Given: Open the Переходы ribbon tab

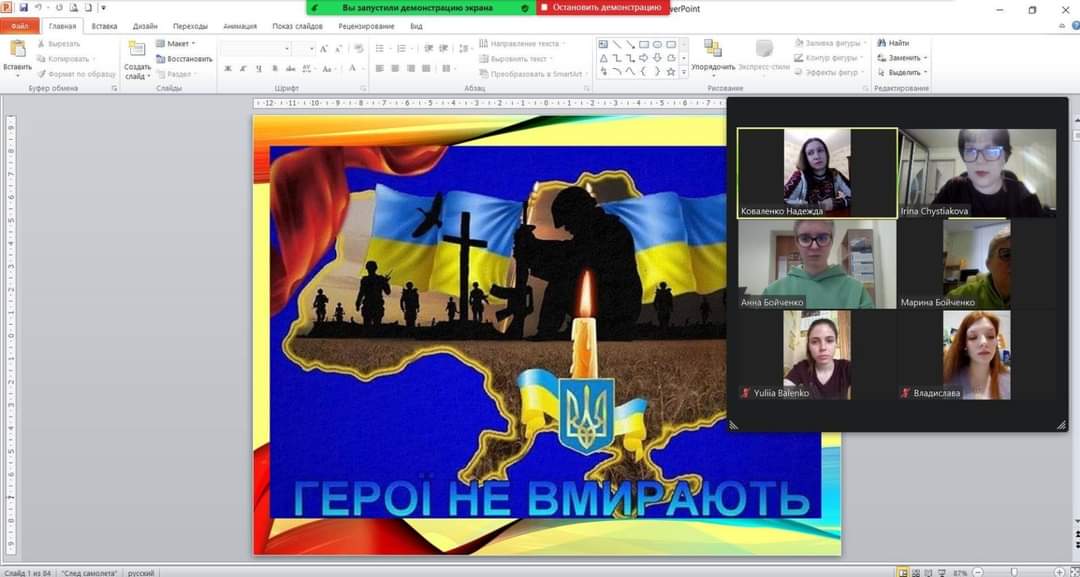Looking at the screenshot, I should pos(190,26).
